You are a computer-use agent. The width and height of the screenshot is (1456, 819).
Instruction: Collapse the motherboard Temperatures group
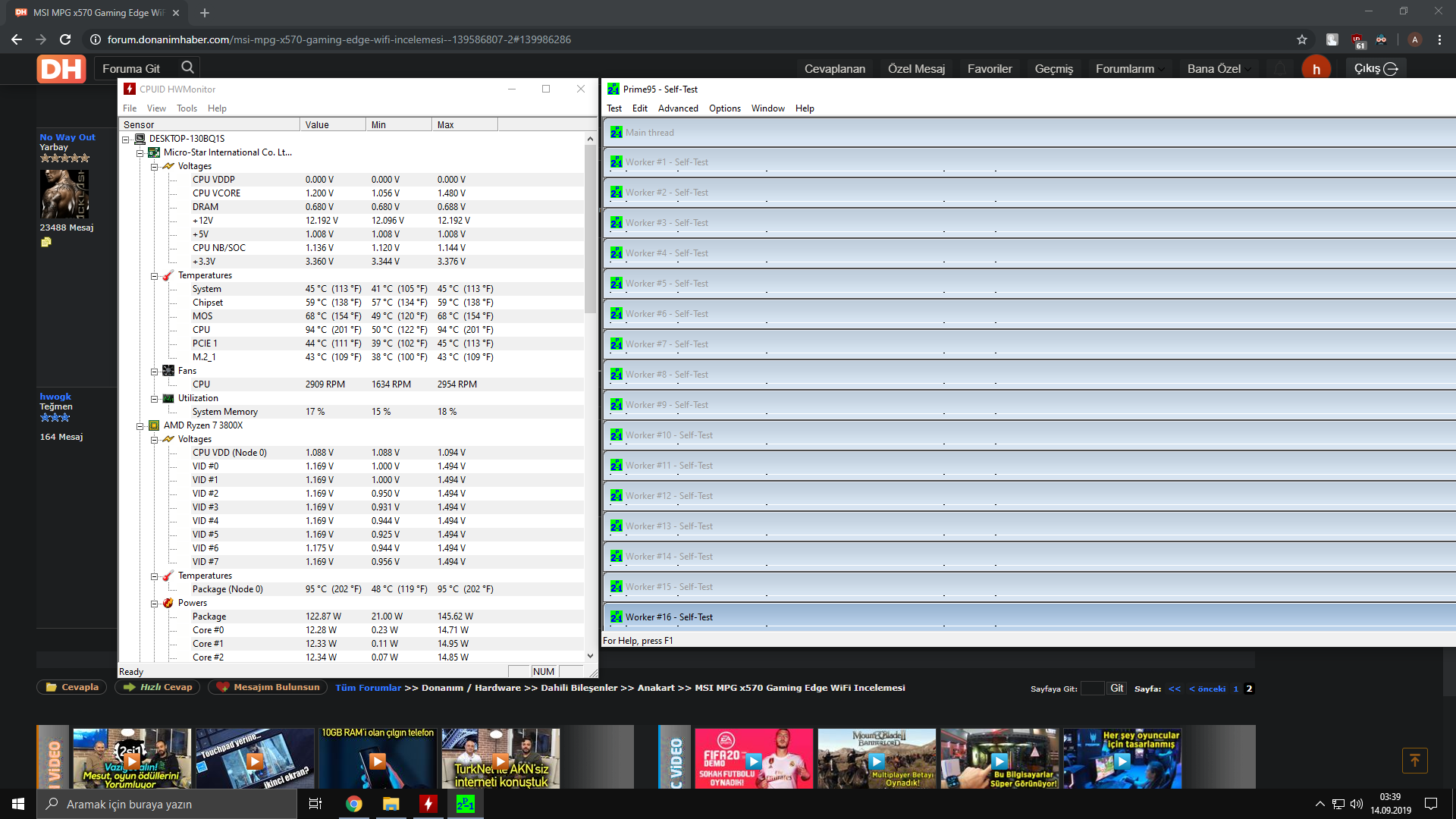coord(155,276)
